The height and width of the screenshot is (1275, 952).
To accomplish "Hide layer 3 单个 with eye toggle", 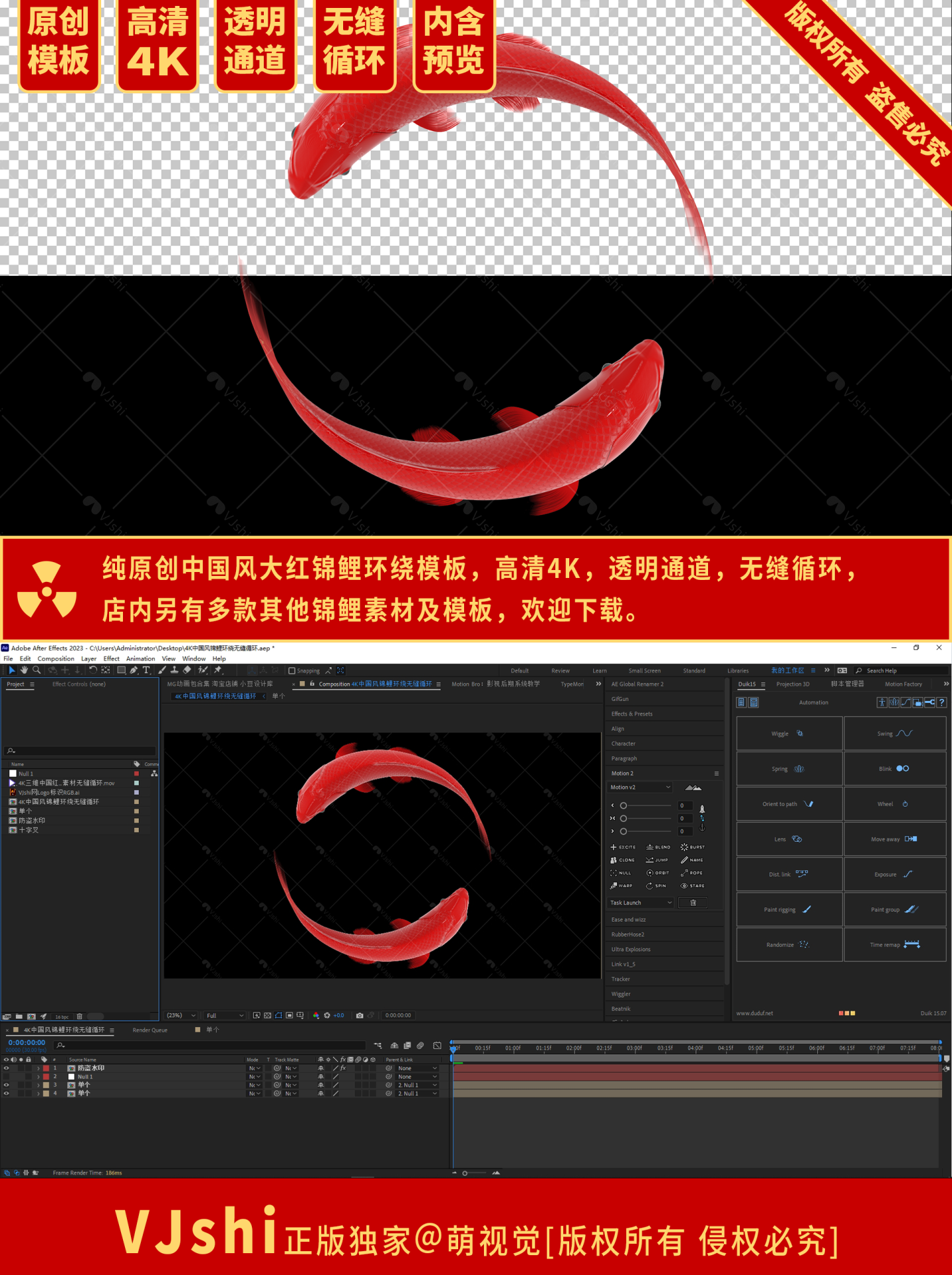I will pos(7,1085).
